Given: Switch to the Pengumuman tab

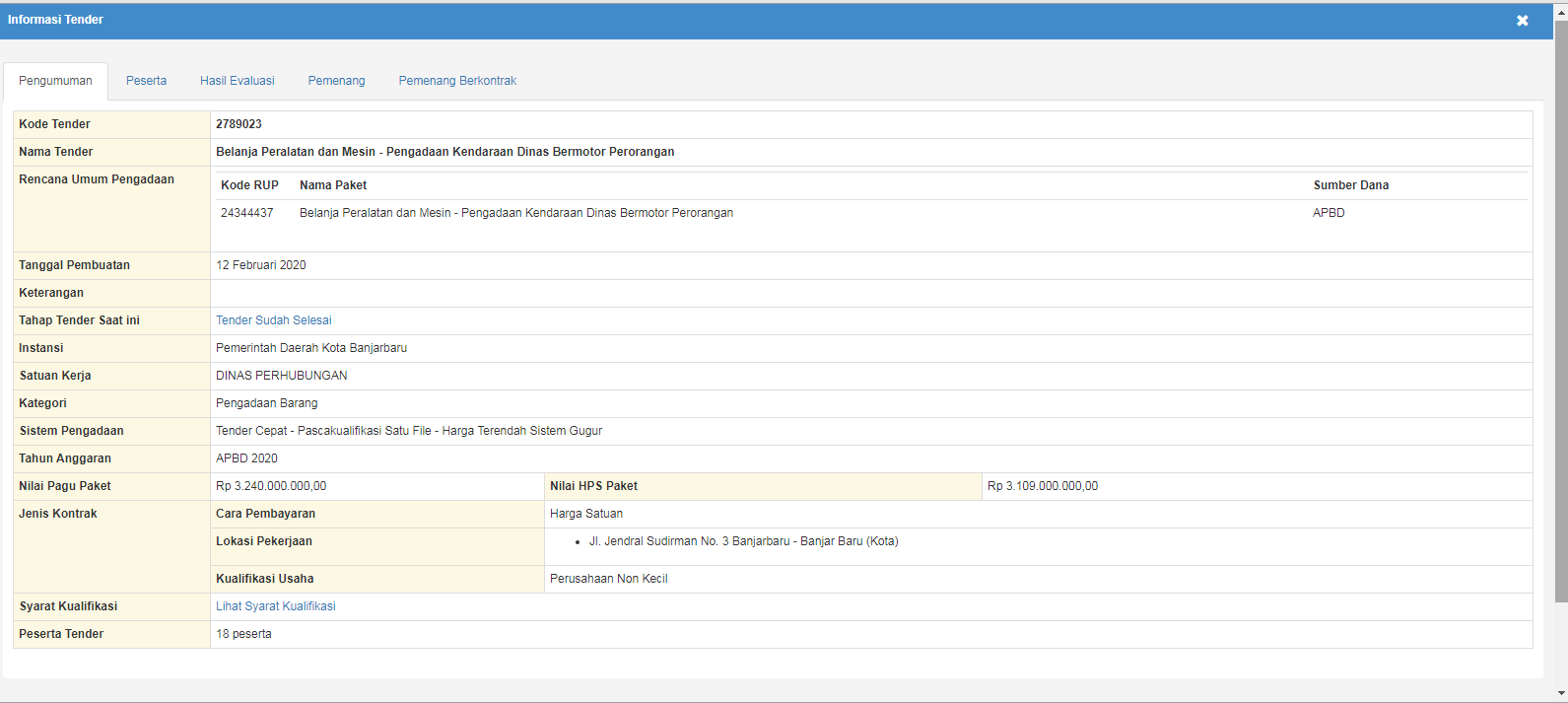Looking at the screenshot, I should [x=55, y=81].
